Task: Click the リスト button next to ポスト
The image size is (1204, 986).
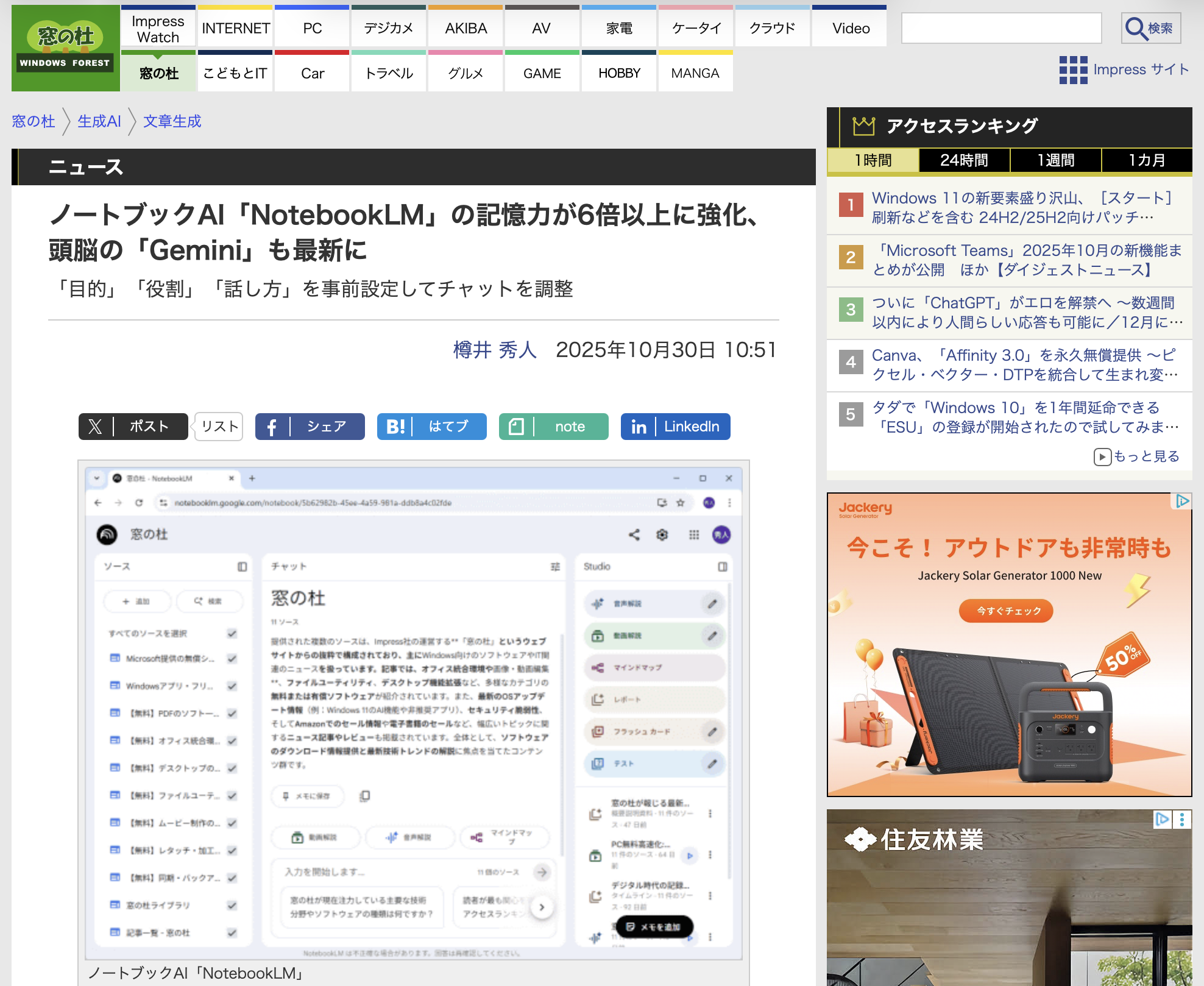Action: (219, 427)
